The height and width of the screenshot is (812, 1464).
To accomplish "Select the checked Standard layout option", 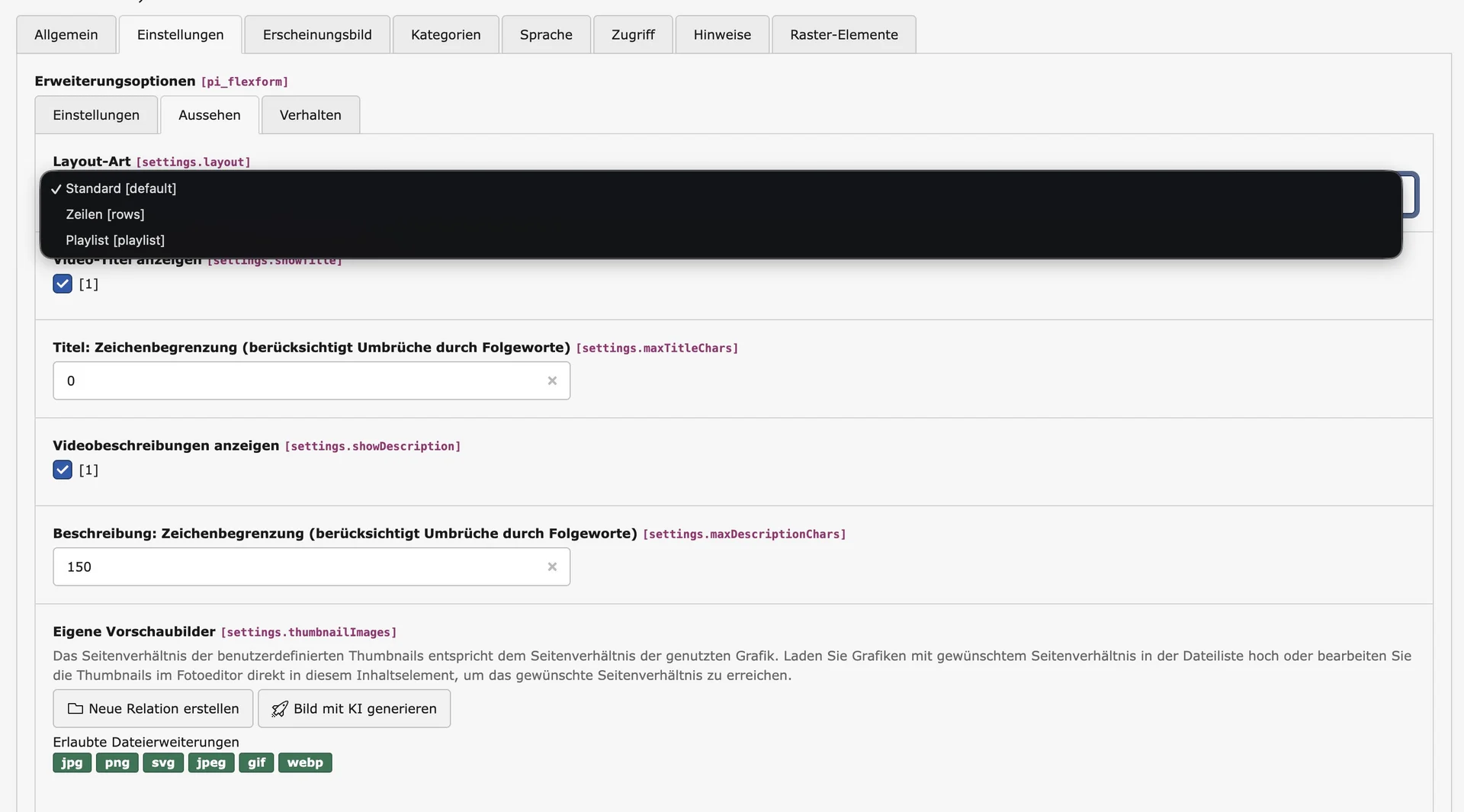I will click(120, 188).
